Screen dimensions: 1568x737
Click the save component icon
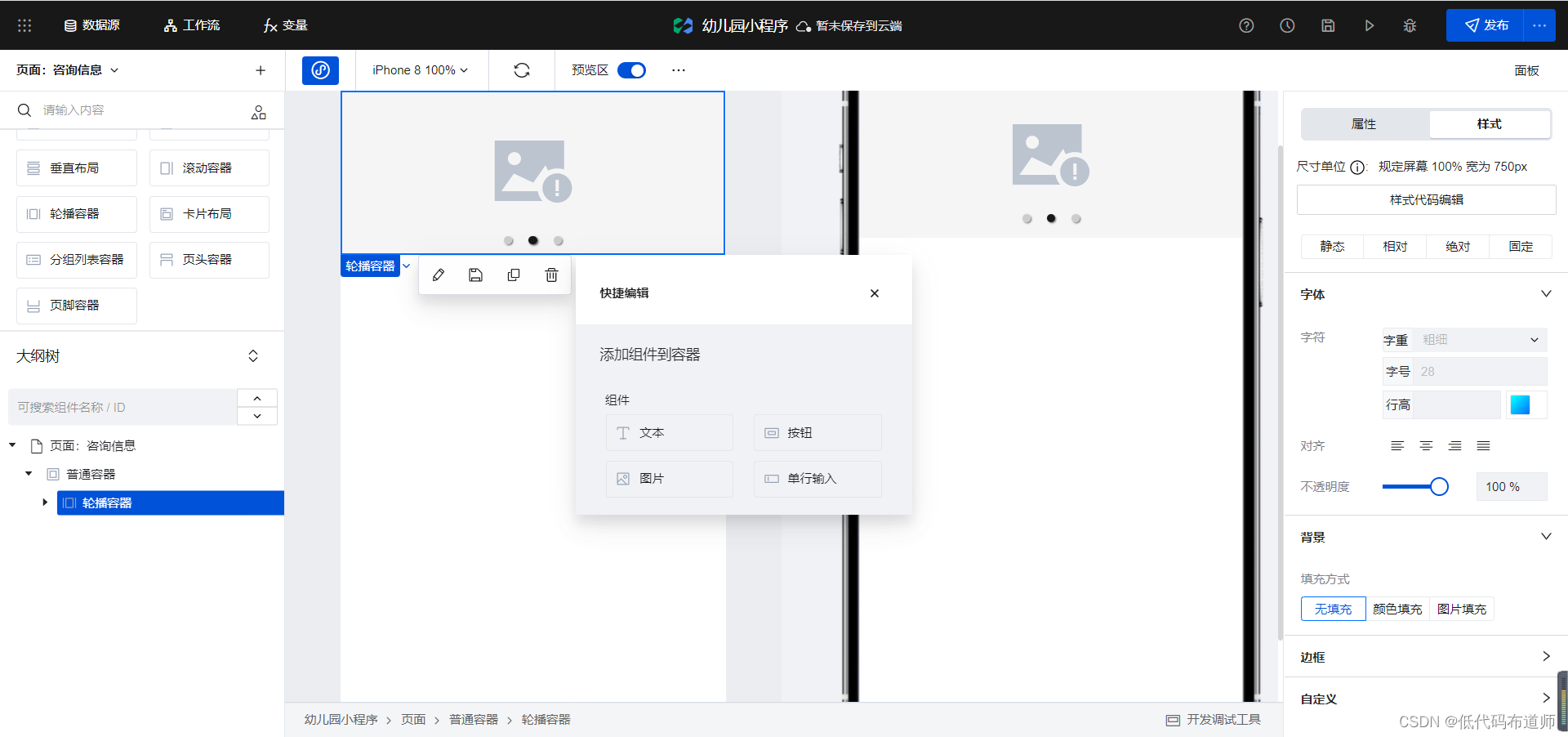(476, 275)
